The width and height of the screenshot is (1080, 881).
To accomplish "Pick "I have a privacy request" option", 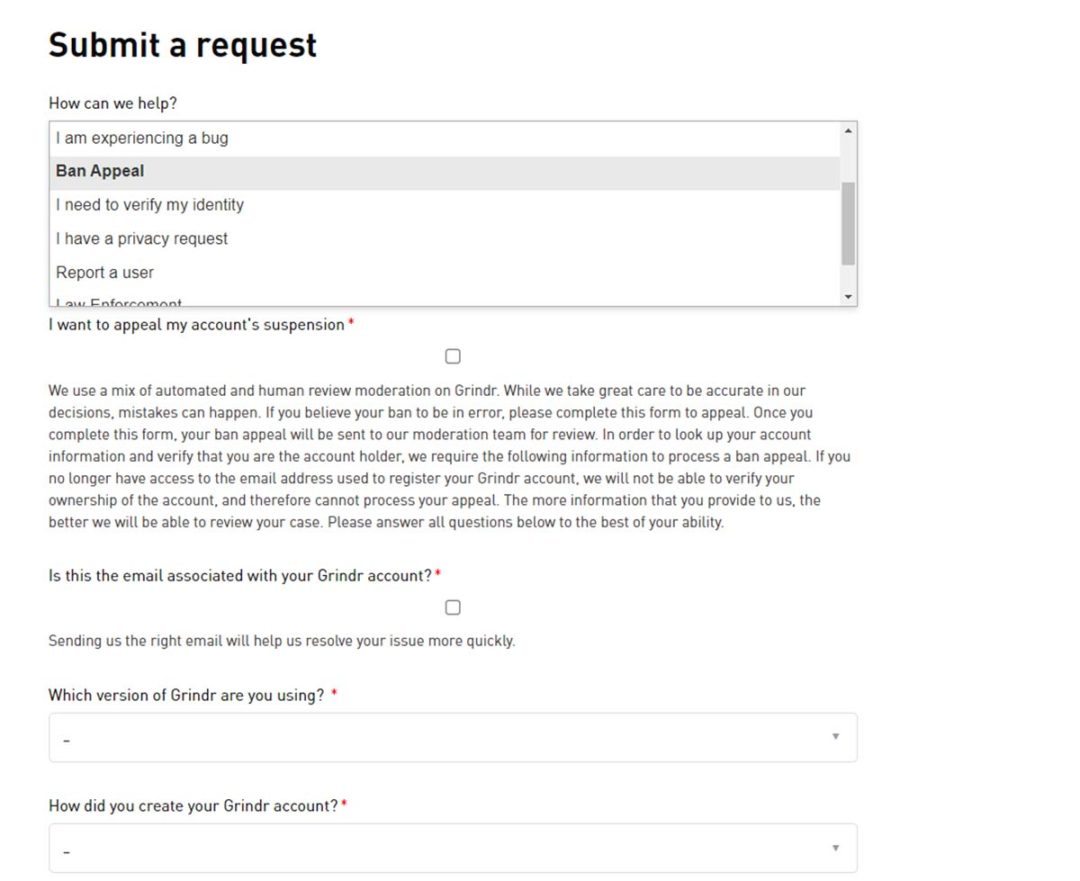I will point(142,239).
